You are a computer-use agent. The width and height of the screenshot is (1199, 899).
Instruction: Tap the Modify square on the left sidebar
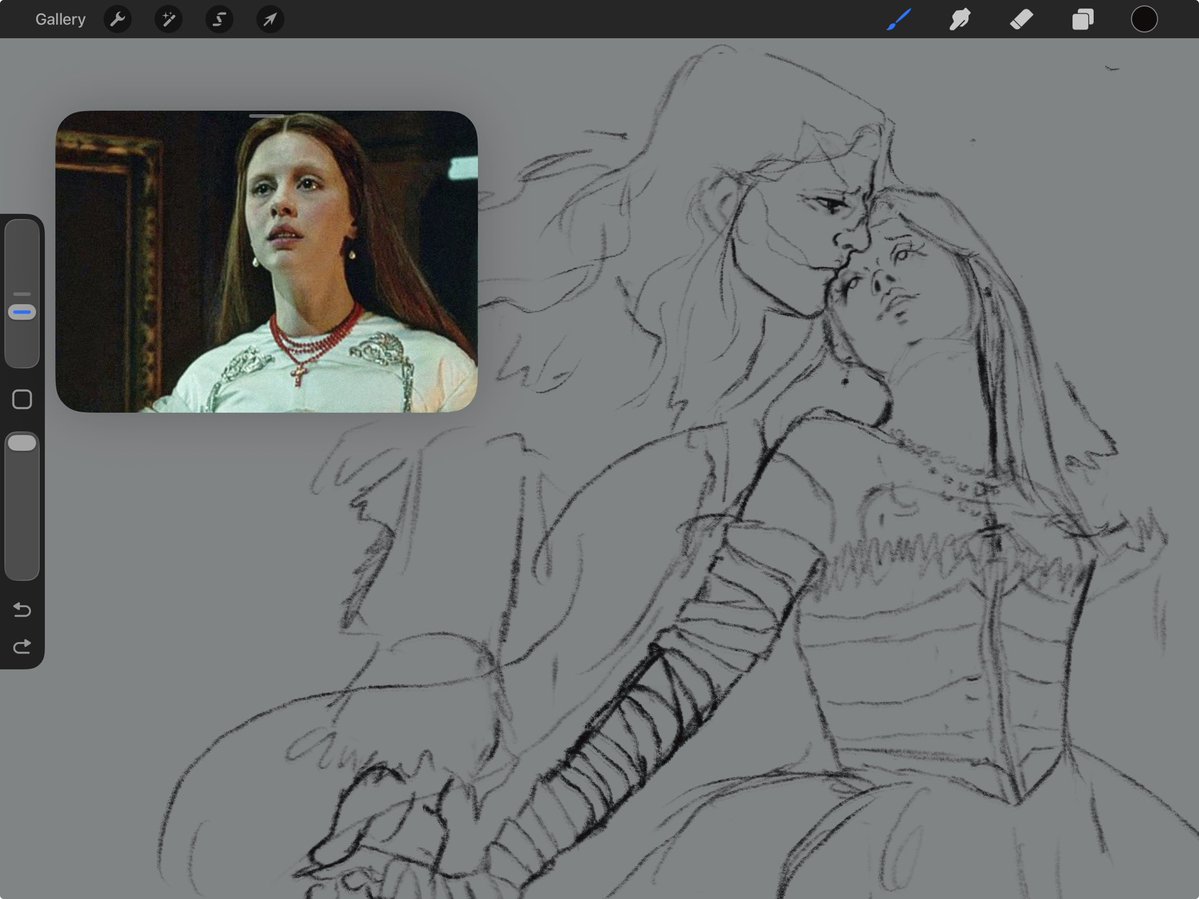click(x=22, y=399)
